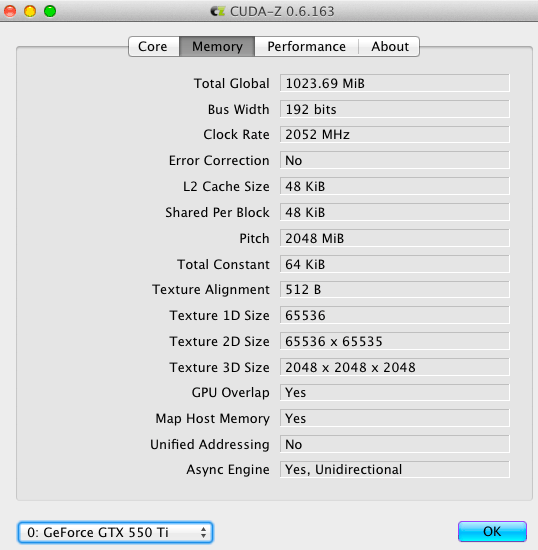
Task: Click the Clock Rate label
Action: (236, 135)
